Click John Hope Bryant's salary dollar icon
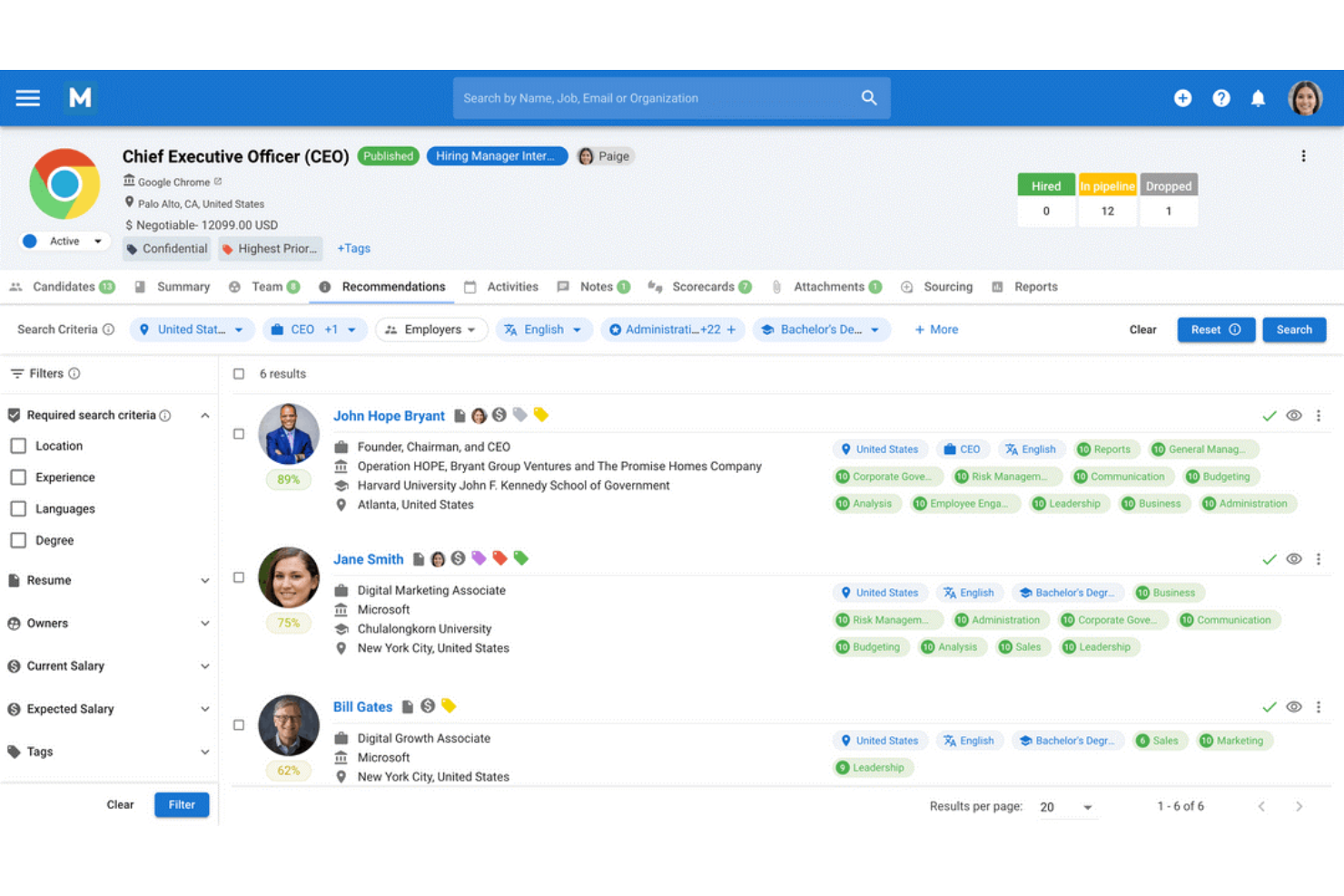The image size is (1344, 896). (x=499, y=415)
